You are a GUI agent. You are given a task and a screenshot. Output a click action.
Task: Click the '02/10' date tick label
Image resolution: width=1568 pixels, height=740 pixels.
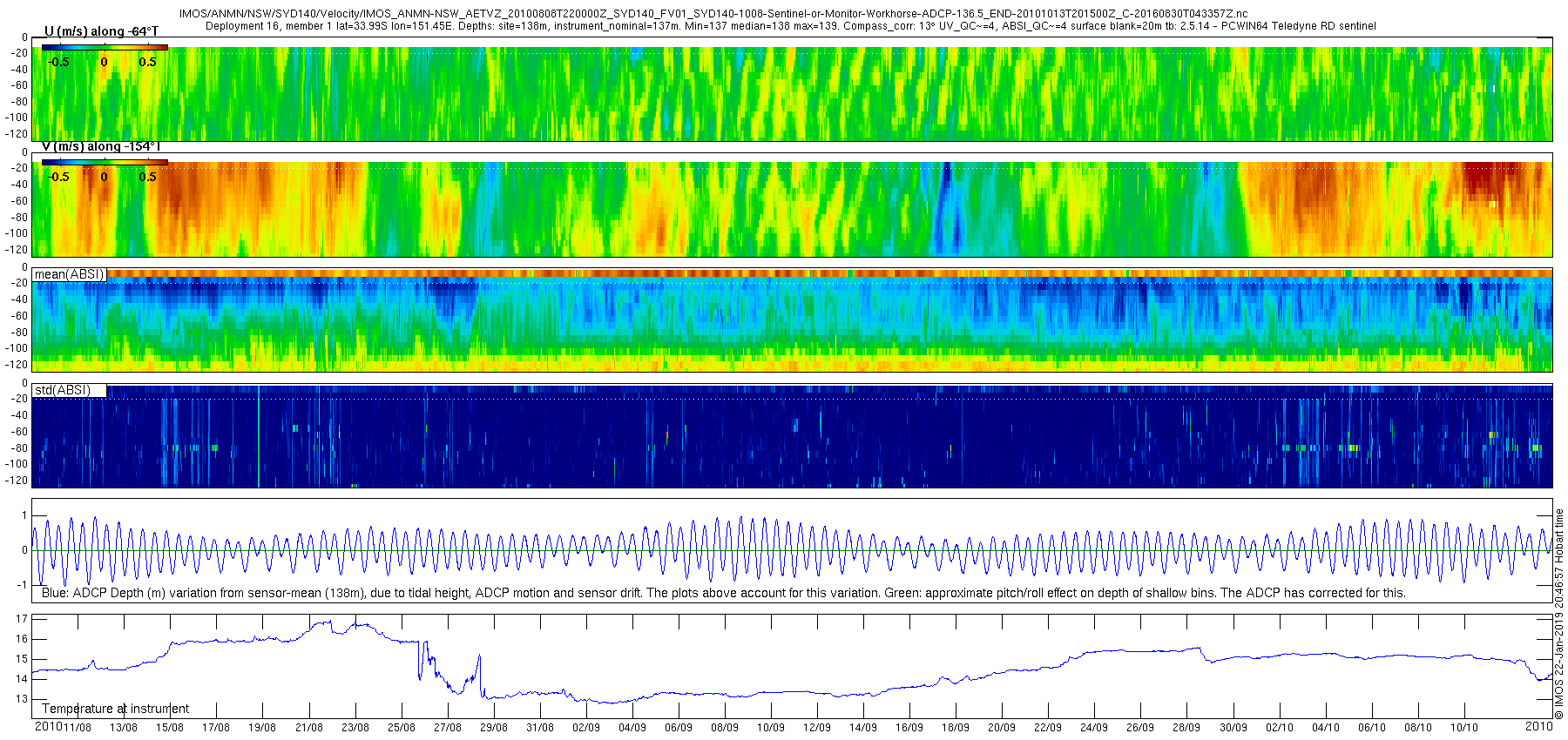tap(1279, 728)
